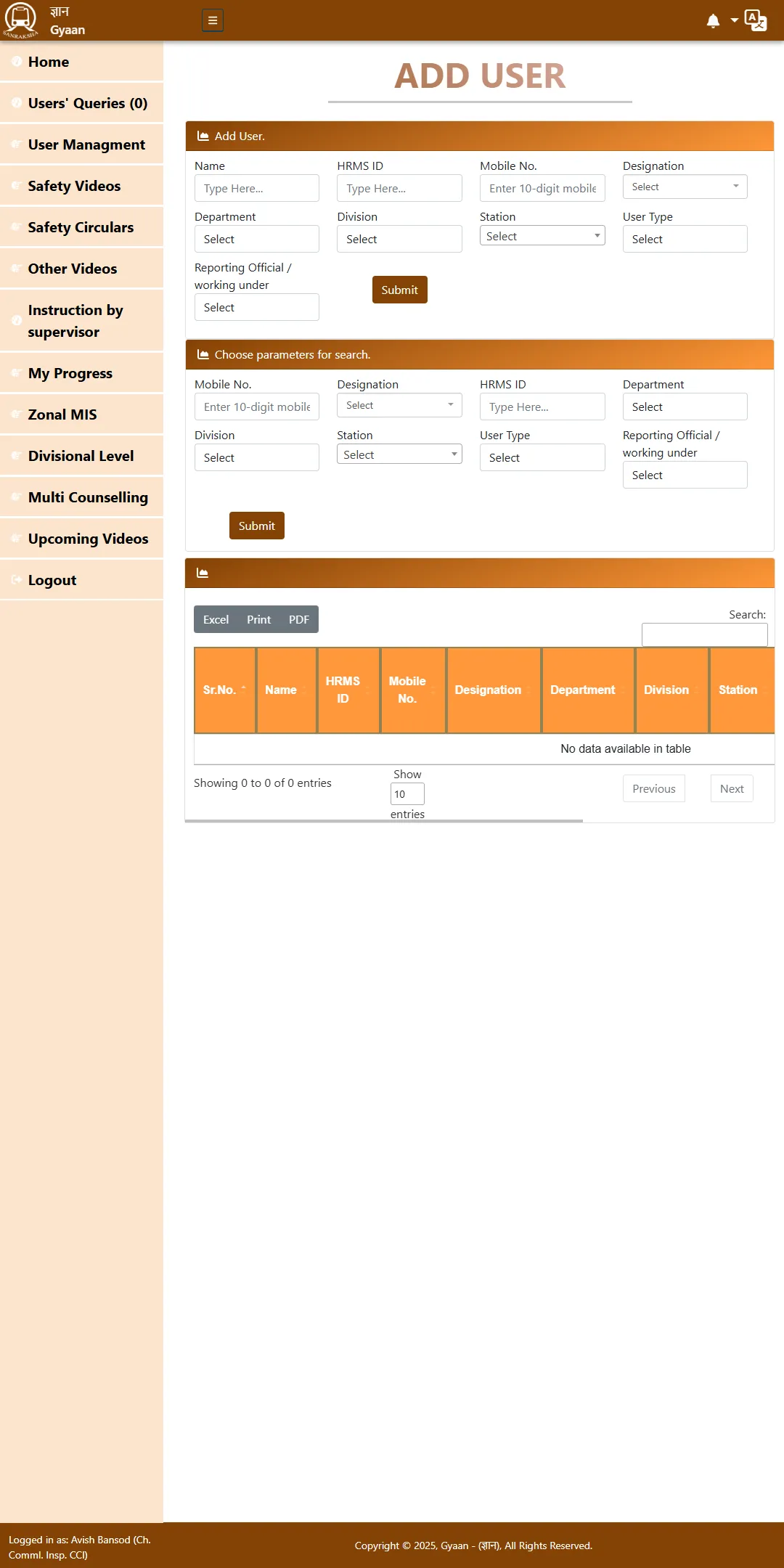Focus HRMS ID field in search parameters
This screenshot has height=1568, width=784.
pyautogui.click(x=542, y=407)
